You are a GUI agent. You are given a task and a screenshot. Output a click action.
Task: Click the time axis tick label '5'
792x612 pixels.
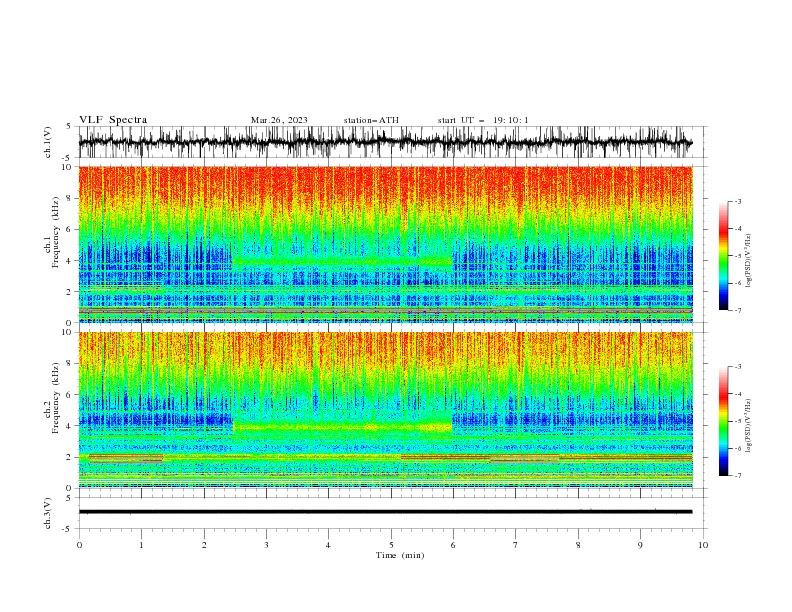coord(391,545)
